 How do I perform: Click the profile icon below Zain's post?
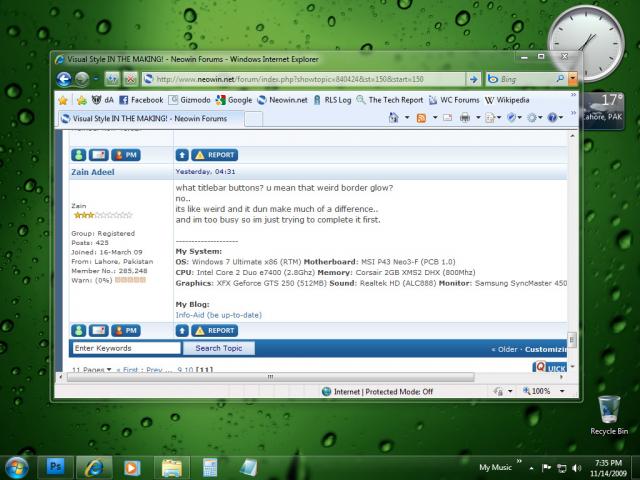pyautogui.click(x=78, y=331)
